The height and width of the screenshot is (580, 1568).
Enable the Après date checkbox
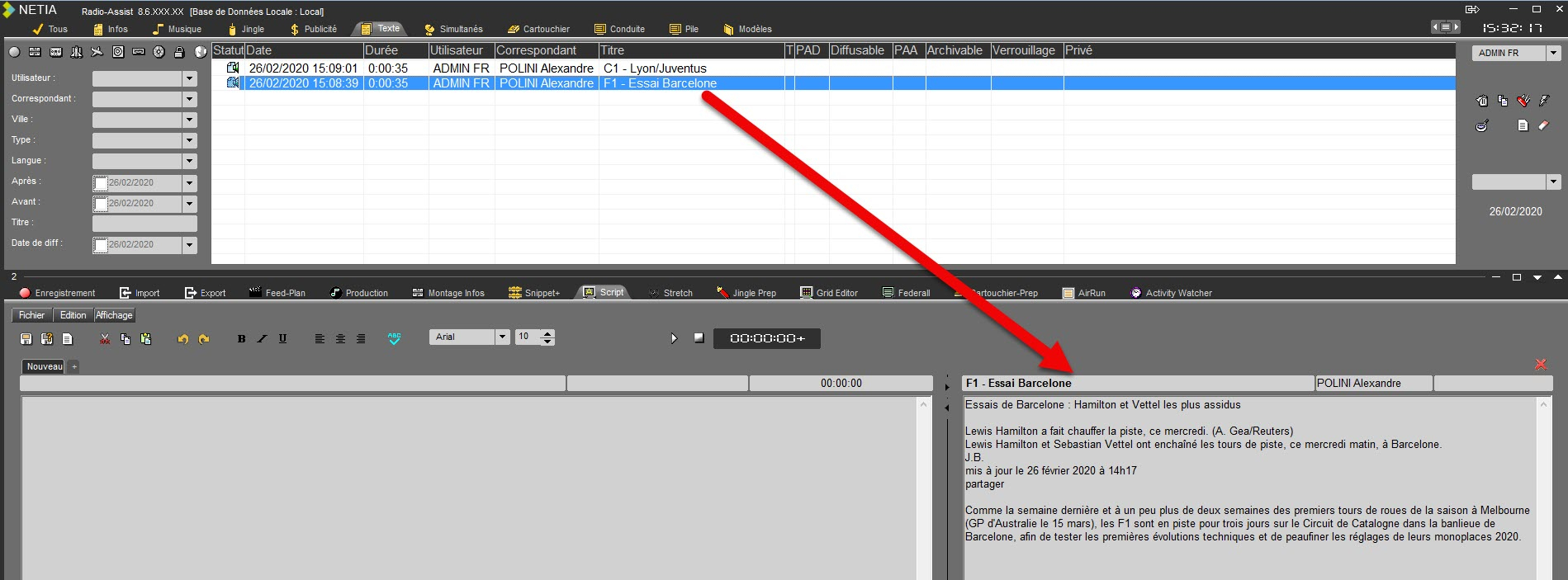(101, 183)
